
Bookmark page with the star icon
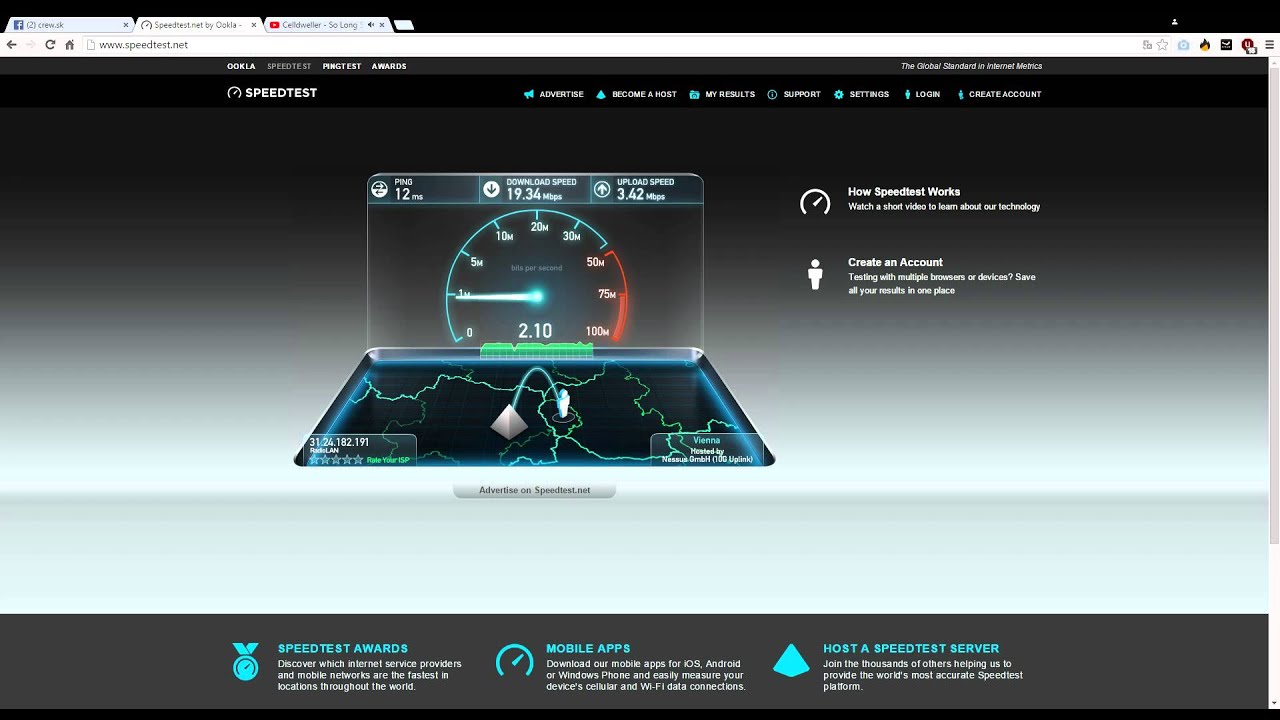coord(1162,45)
